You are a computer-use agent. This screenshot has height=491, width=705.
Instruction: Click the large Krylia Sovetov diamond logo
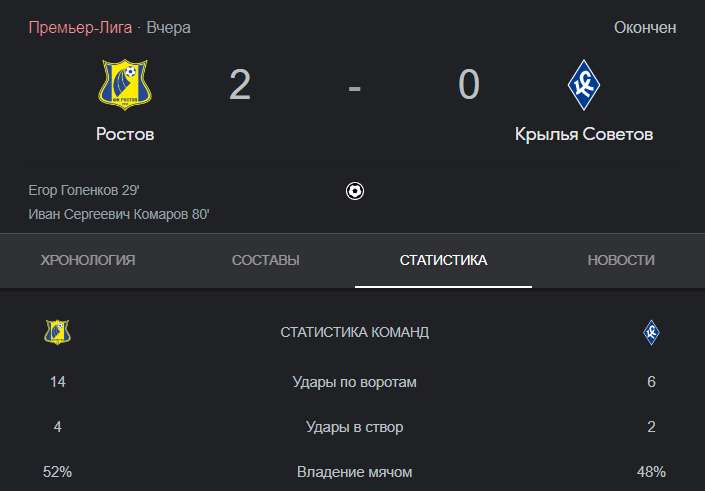pos(584,85)
